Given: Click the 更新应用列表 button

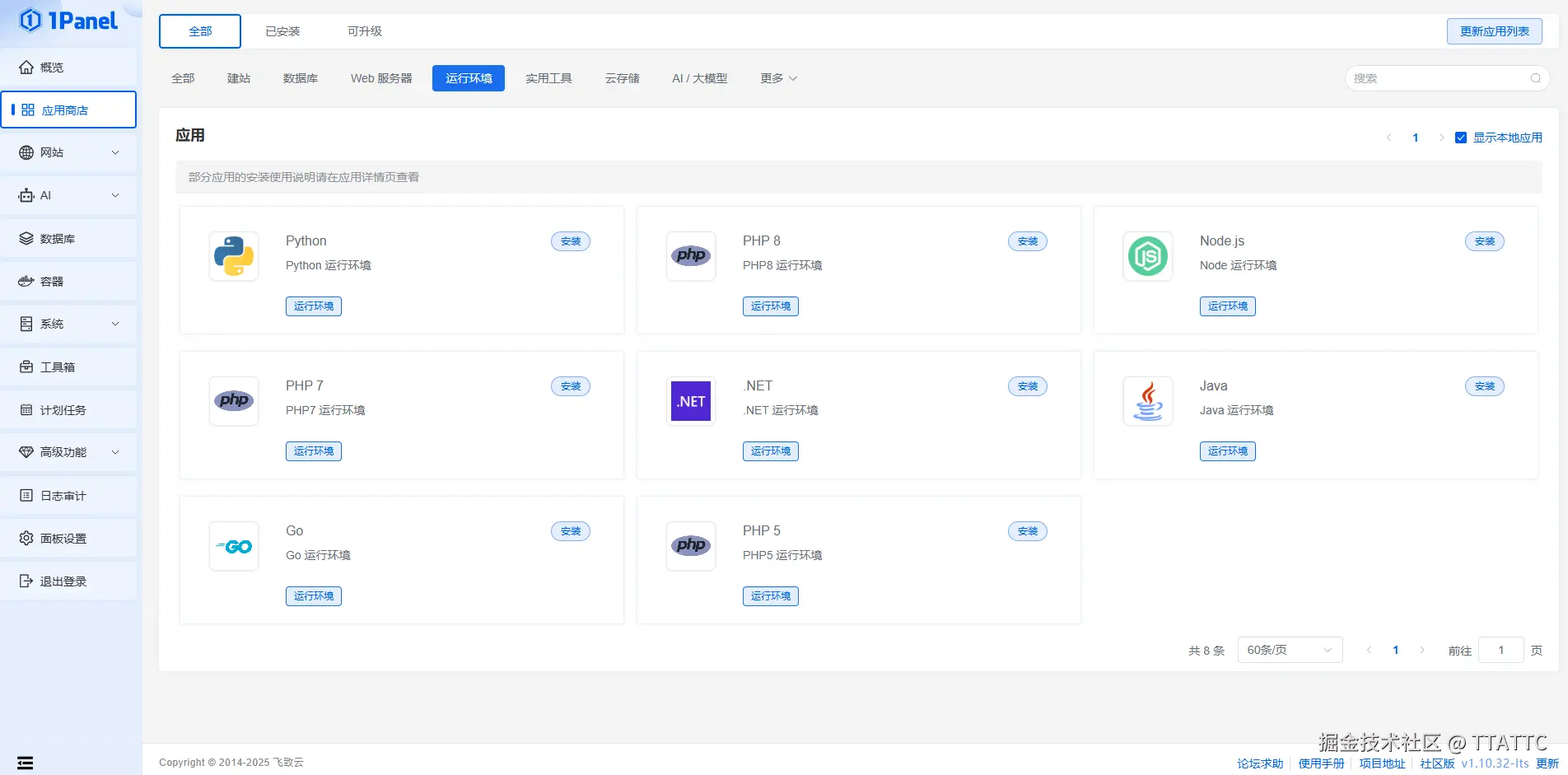Looking at the screenshot, I should tap(1494, 31).
